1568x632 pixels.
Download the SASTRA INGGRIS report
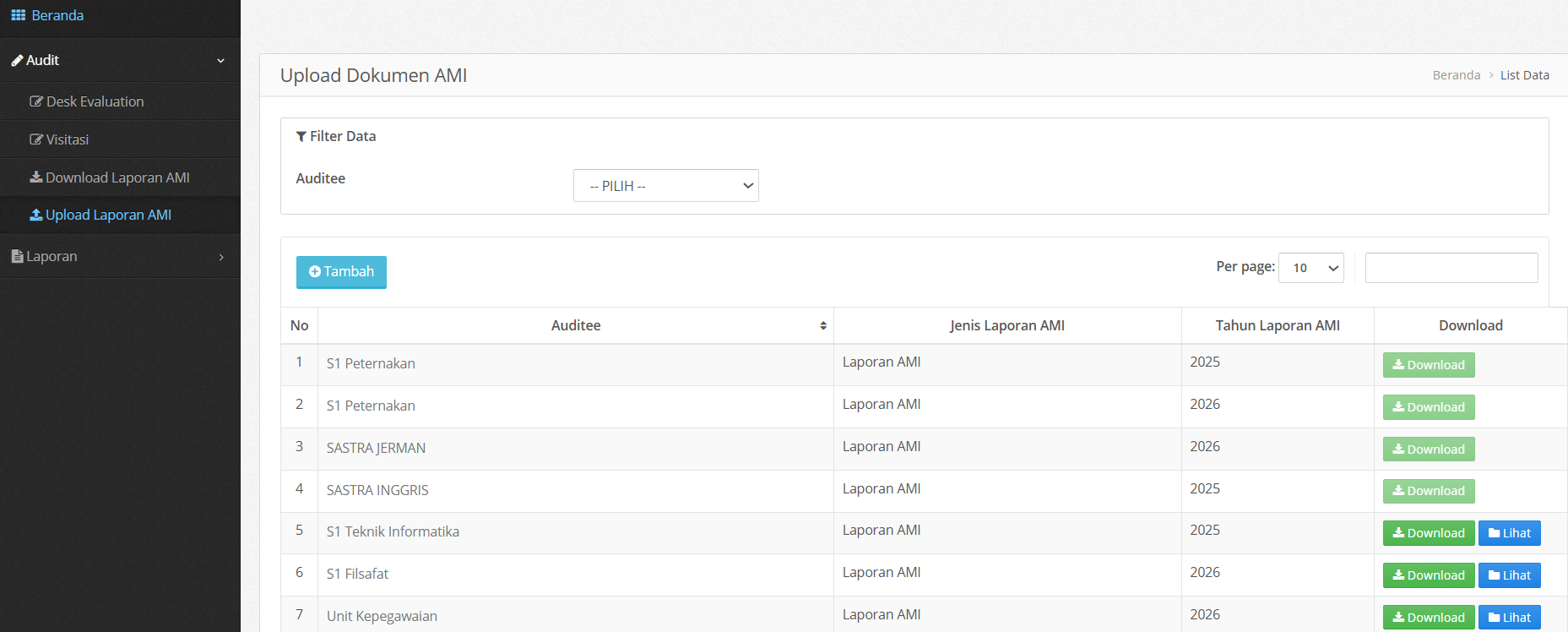[1429, 491]
